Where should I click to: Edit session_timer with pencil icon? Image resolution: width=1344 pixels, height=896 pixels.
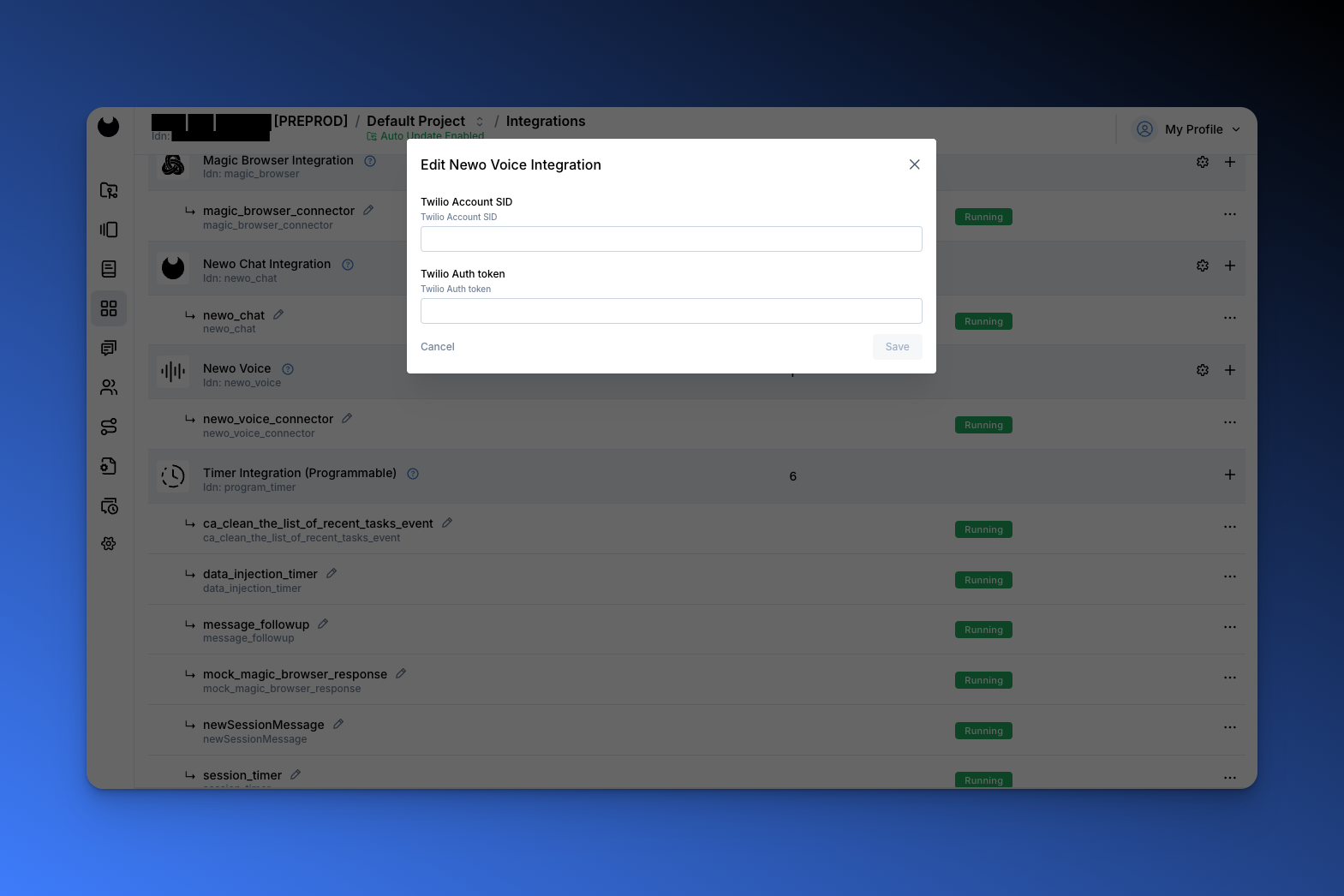(x=296, y=774)
